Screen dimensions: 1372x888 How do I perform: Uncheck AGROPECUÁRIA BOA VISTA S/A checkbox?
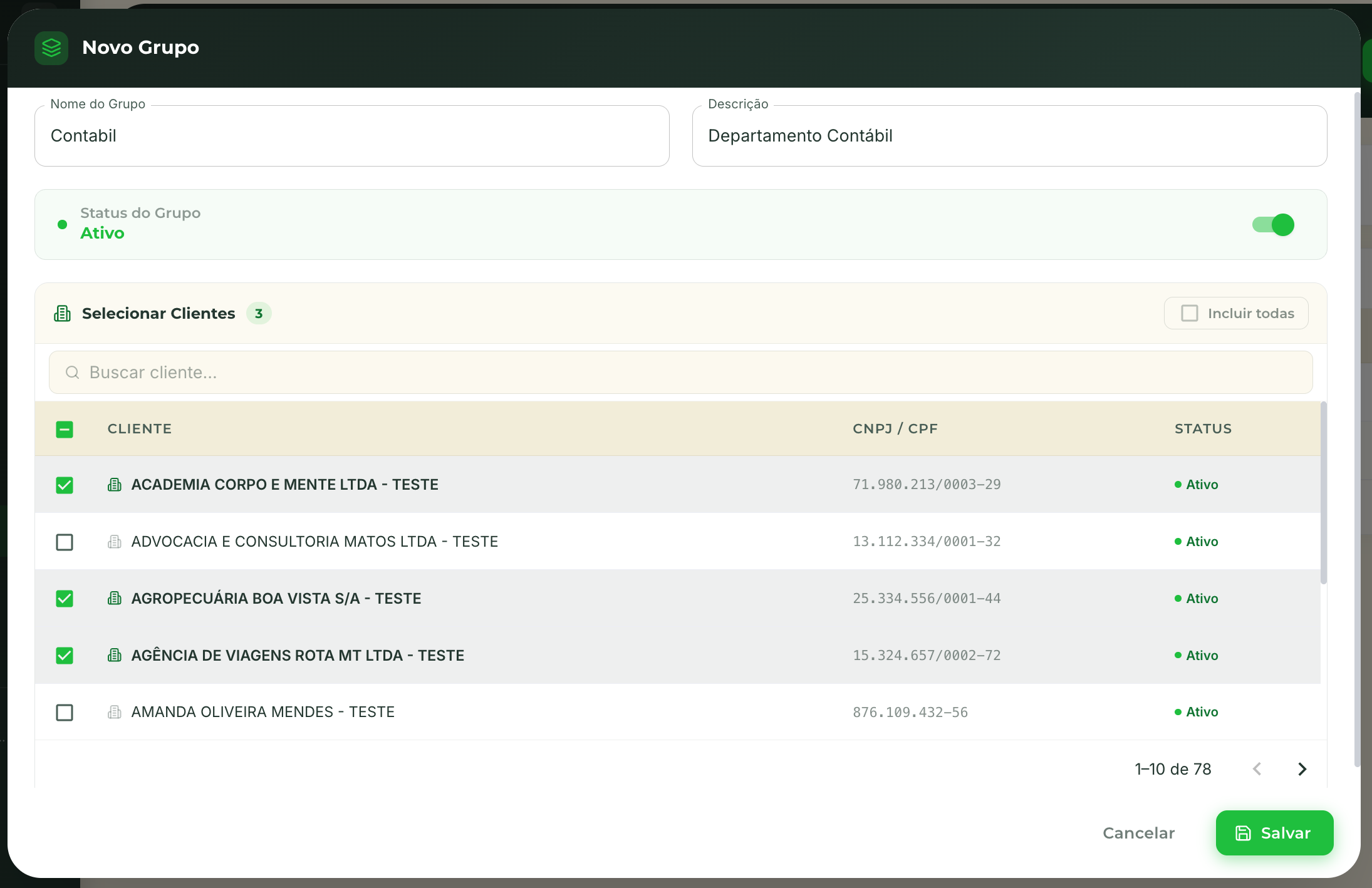tap(65, 599)
